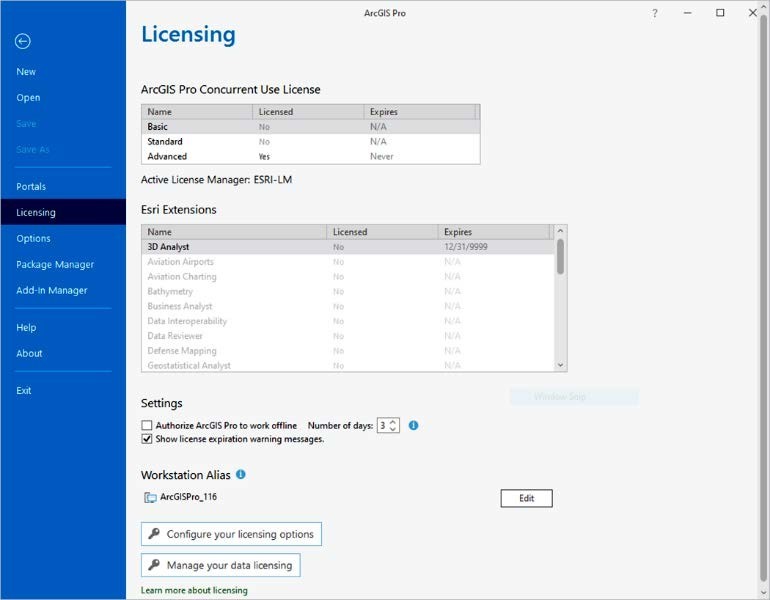Image resolution: width=770 pixels, height=600 pixels.
Task: Click the Esri Extensions scrollbar thumb
Action: pos(560,256)
